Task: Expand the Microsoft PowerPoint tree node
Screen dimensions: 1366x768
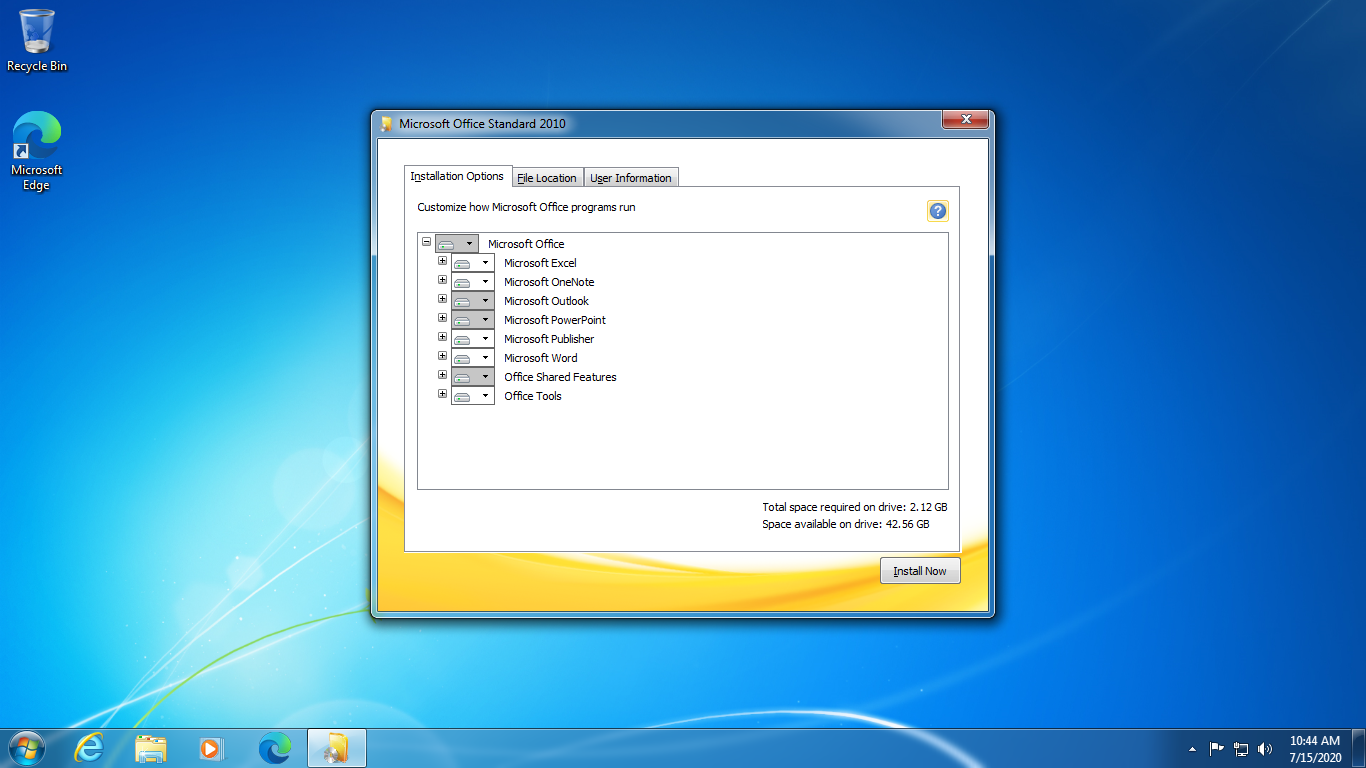Action: pyautogui.click(x=443, y=318)
